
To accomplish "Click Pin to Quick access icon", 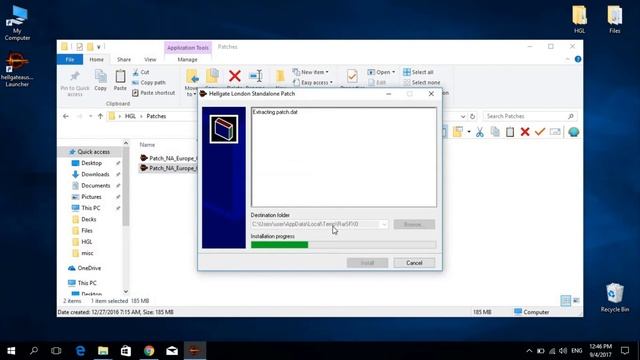I will 75,82.
